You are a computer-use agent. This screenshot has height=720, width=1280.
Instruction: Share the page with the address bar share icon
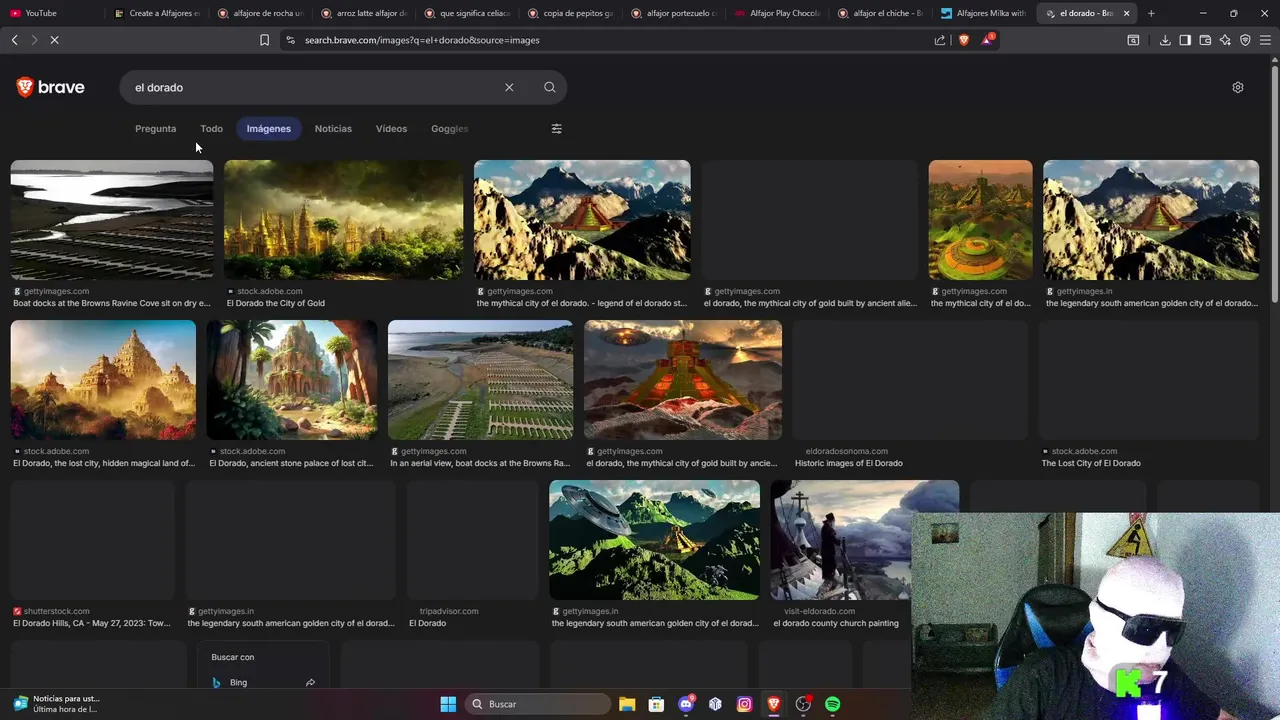939,40
